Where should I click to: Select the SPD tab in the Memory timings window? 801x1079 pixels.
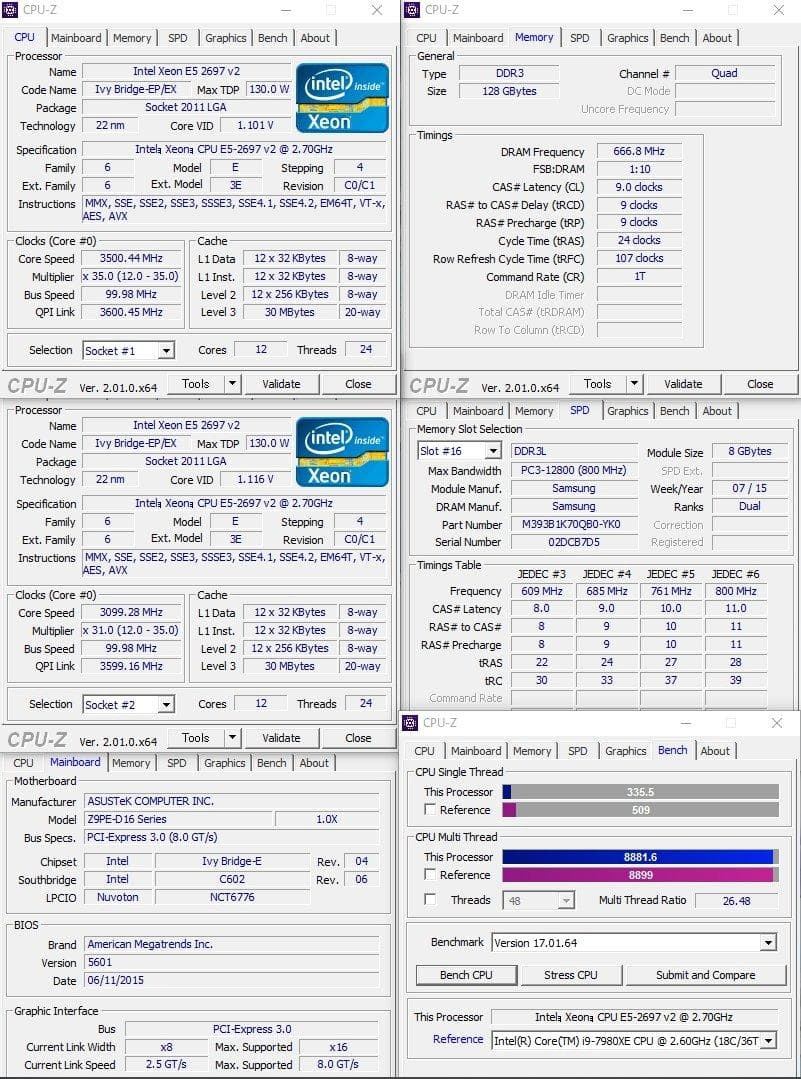[x=579, y=38]
